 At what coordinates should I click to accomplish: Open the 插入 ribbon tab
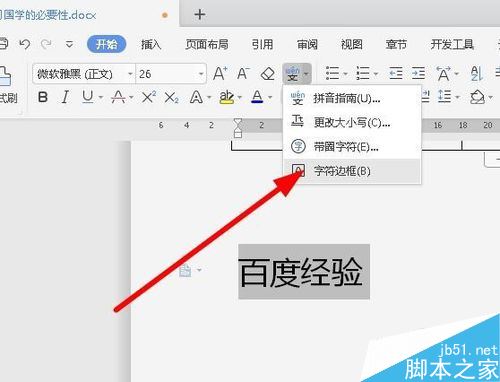click(x=151, y=44)
